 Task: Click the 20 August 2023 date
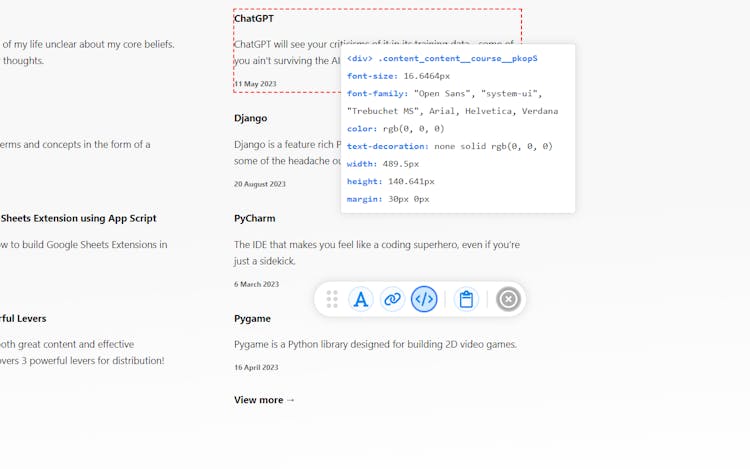tap(260, 184)
